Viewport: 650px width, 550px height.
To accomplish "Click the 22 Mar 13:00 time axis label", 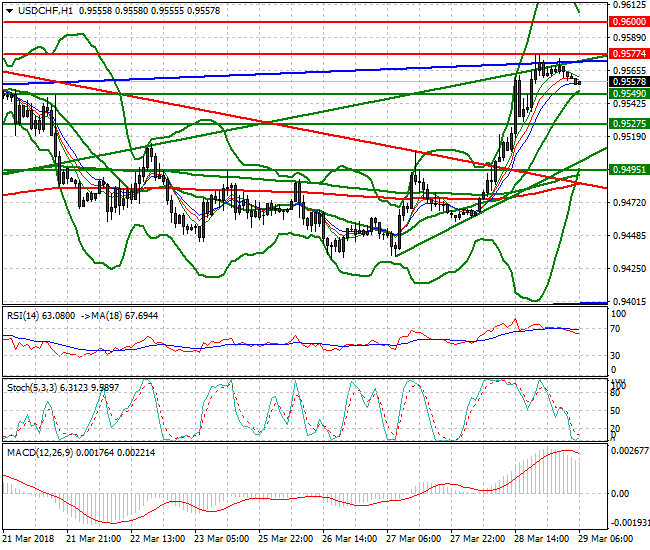I will (158, 539).
